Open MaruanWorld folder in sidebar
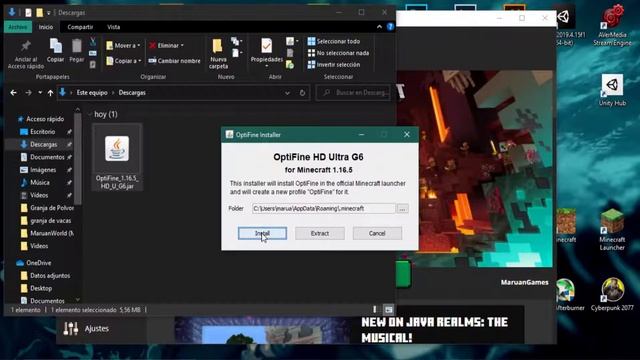The height and width of the screenshot is (360, 640). coord(47,233)
